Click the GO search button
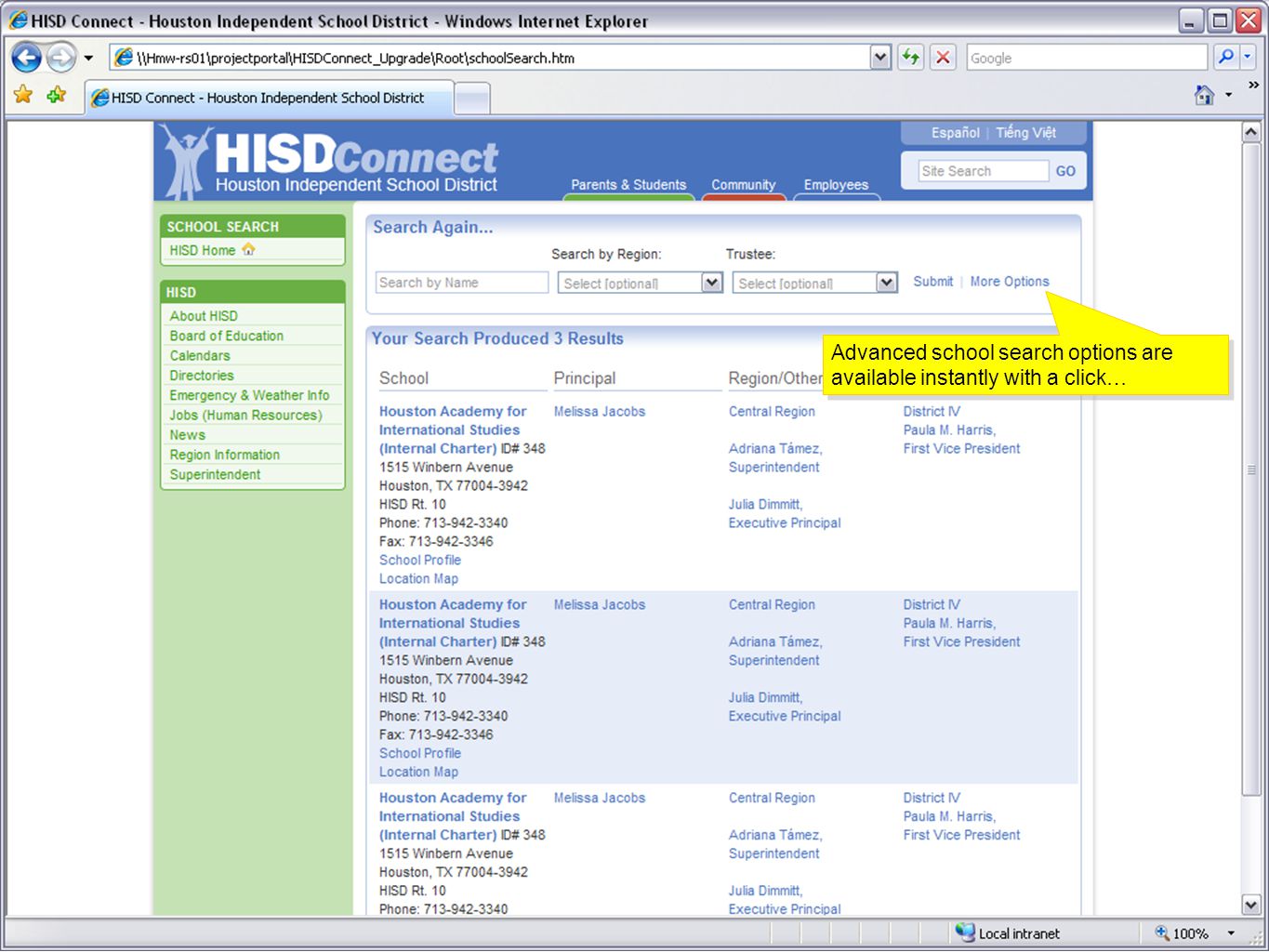The height and width of the screenshot is (952, 1269). pyautogui.click(x=1065, y=171)
